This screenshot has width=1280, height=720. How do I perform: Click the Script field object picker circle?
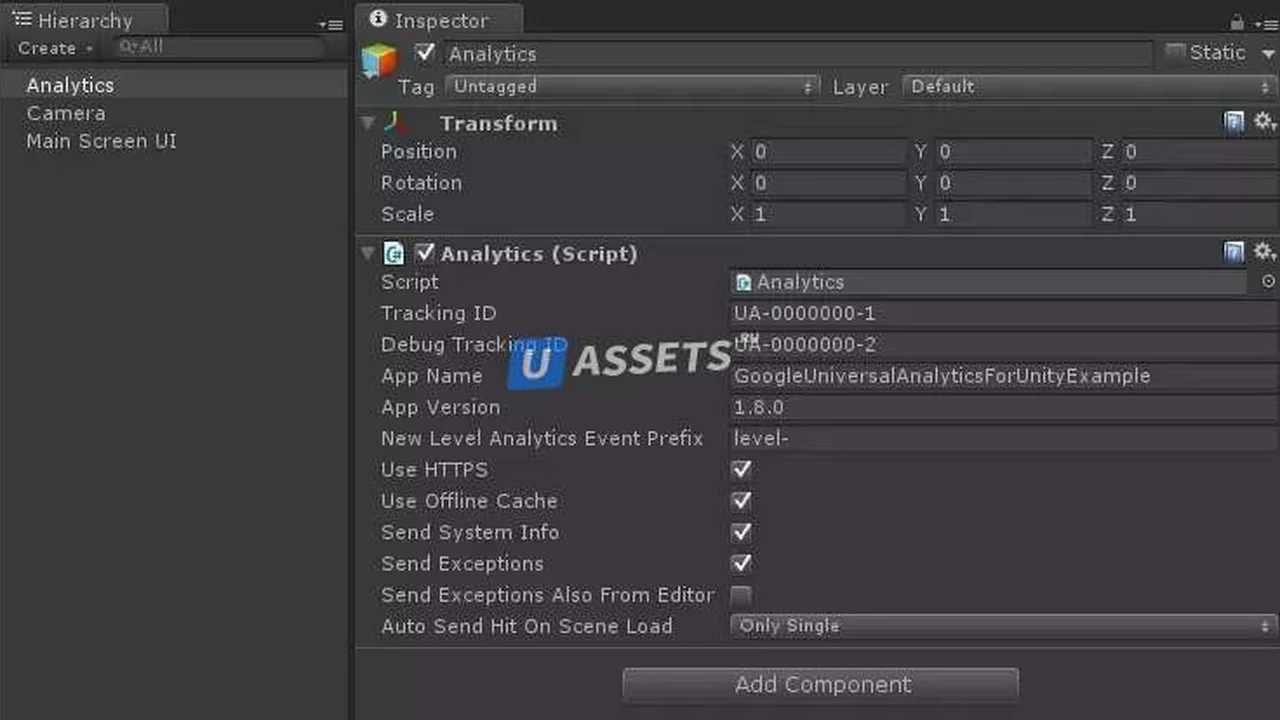1268,282
